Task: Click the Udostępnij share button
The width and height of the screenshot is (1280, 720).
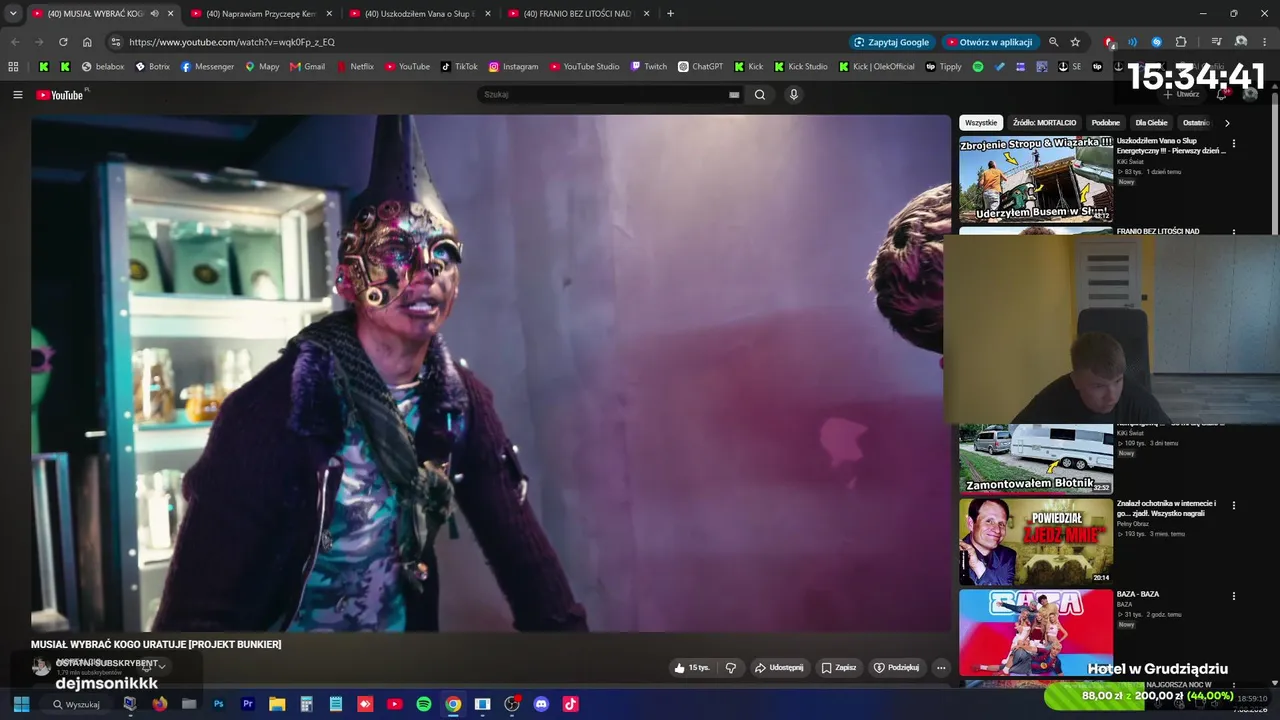Action: [x=779, y=668]
